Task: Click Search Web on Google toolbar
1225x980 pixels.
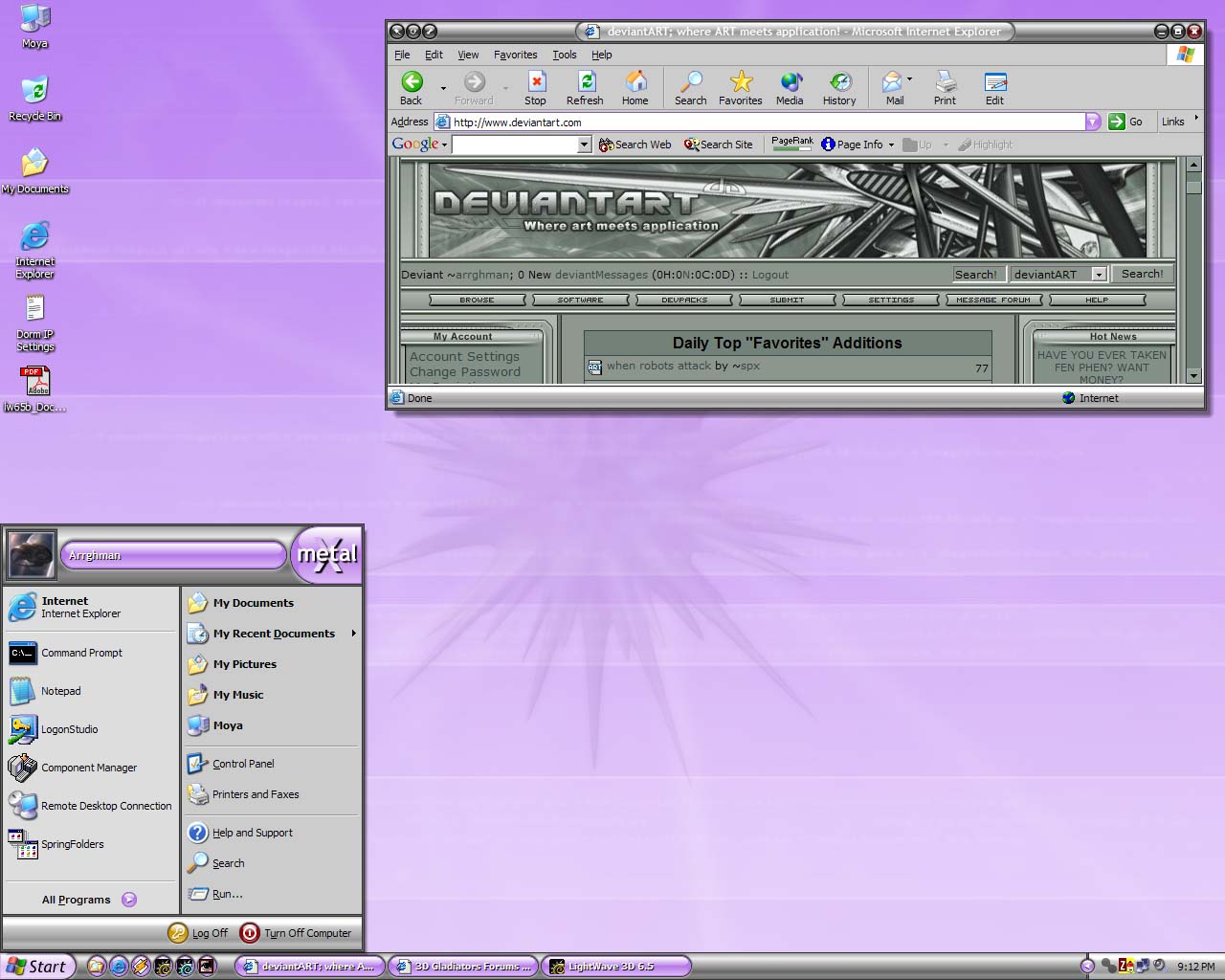Action: 635,145
